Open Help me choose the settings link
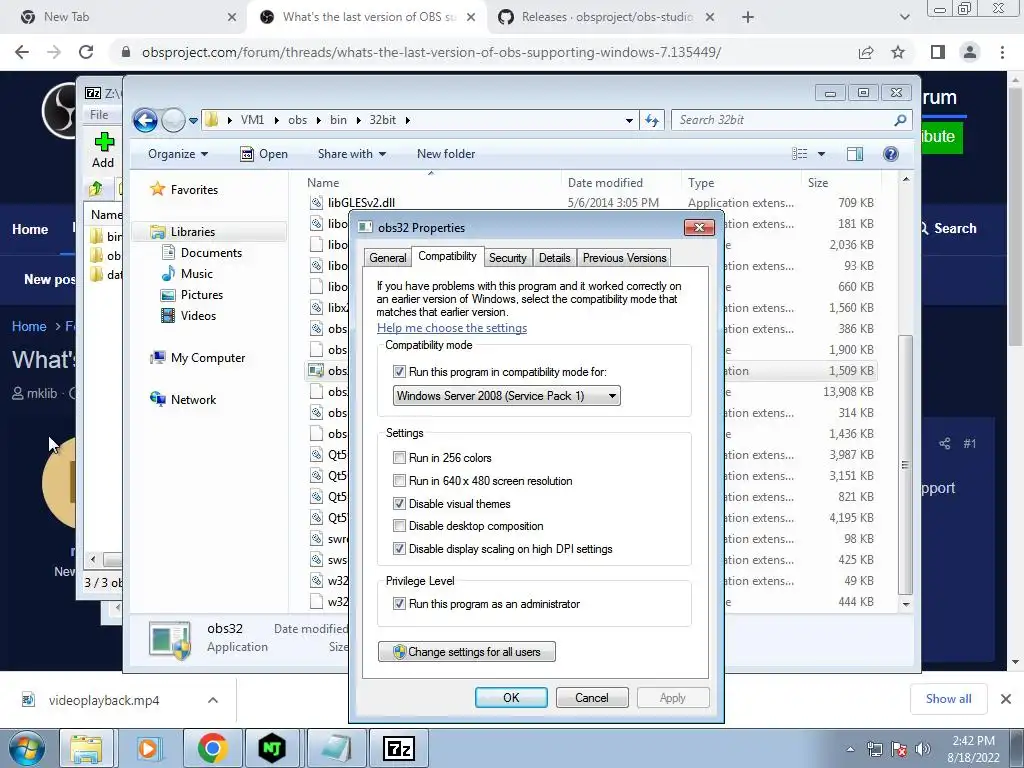The image size is (1024, 768). (452, 328)
